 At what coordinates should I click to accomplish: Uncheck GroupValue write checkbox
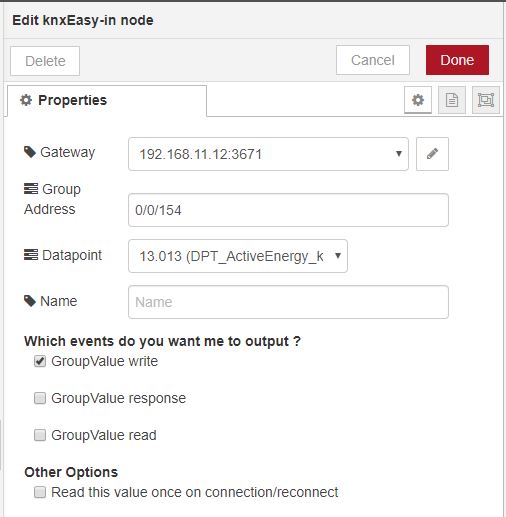tap(40, 361)
